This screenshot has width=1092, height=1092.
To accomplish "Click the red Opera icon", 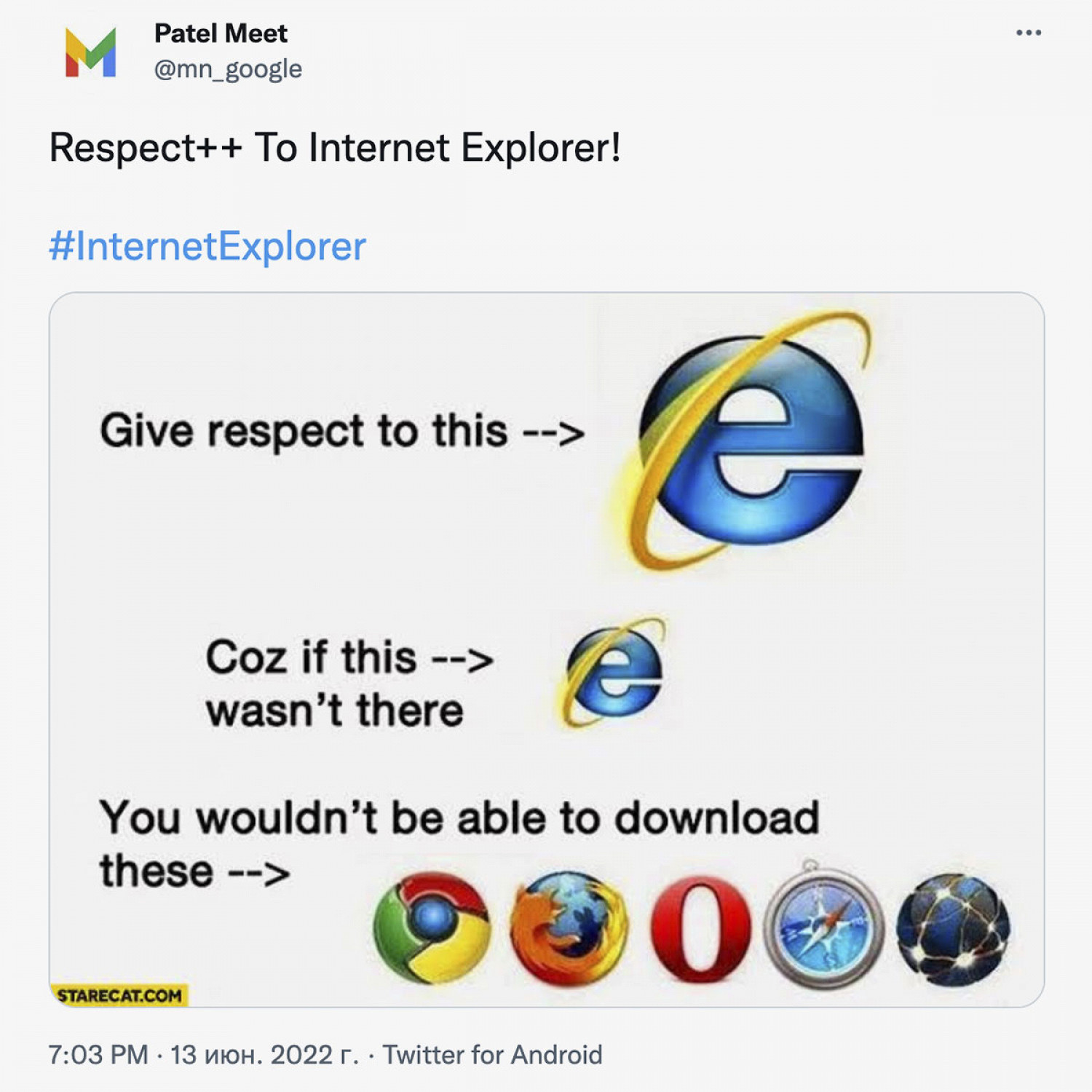I will point(700,928).
